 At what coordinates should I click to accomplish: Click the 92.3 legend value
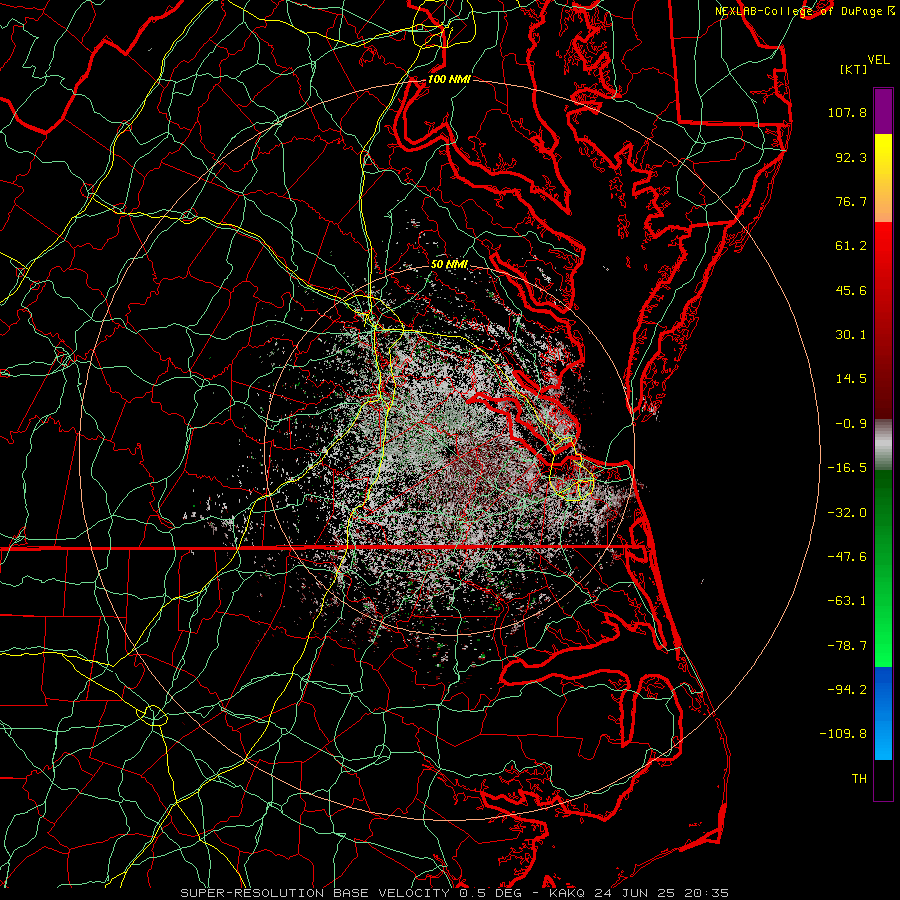tap(851, 157)
